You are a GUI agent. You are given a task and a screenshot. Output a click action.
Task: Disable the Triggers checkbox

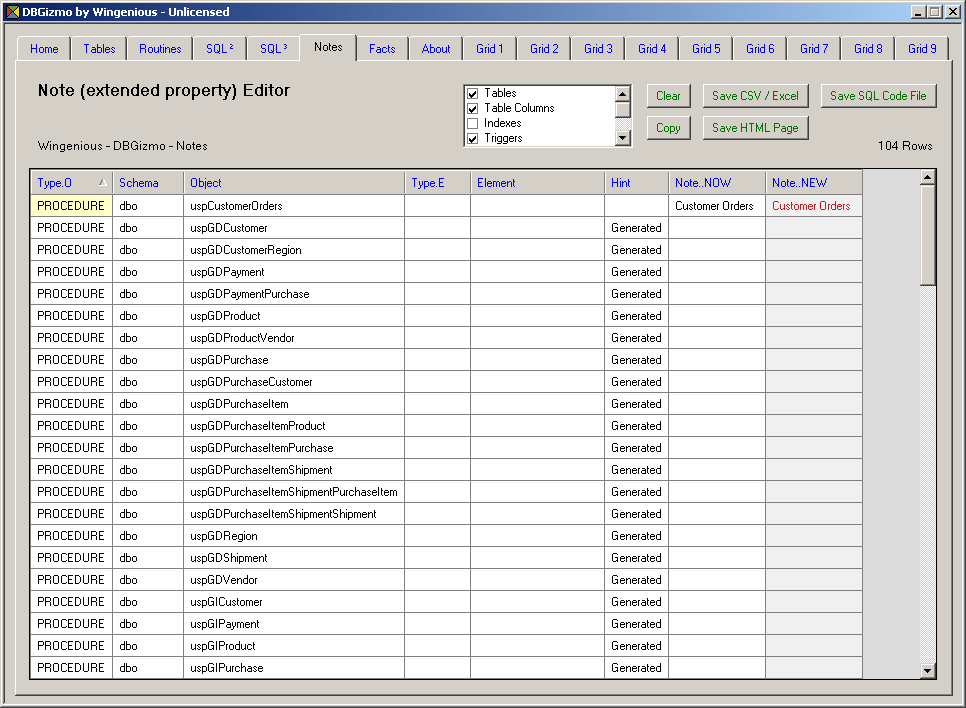click(473, 139)
